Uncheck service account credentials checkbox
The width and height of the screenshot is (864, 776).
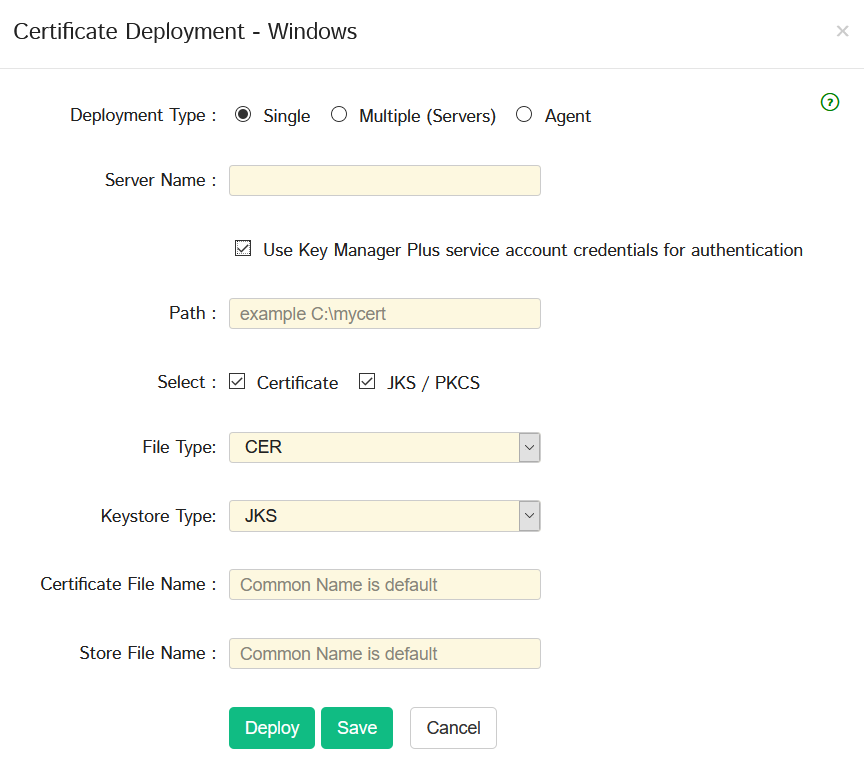pyautogui.click(x=243, y=249)
